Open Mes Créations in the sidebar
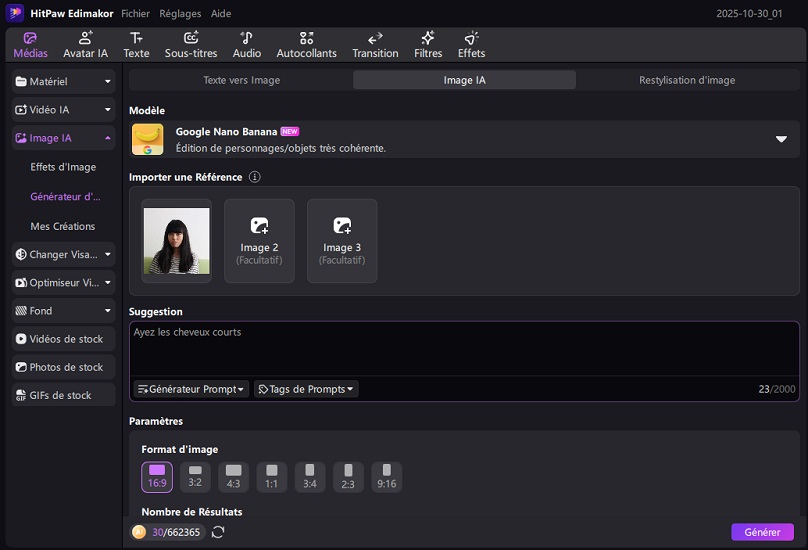The height and width of the screenshot is (550, 808). 63,226
